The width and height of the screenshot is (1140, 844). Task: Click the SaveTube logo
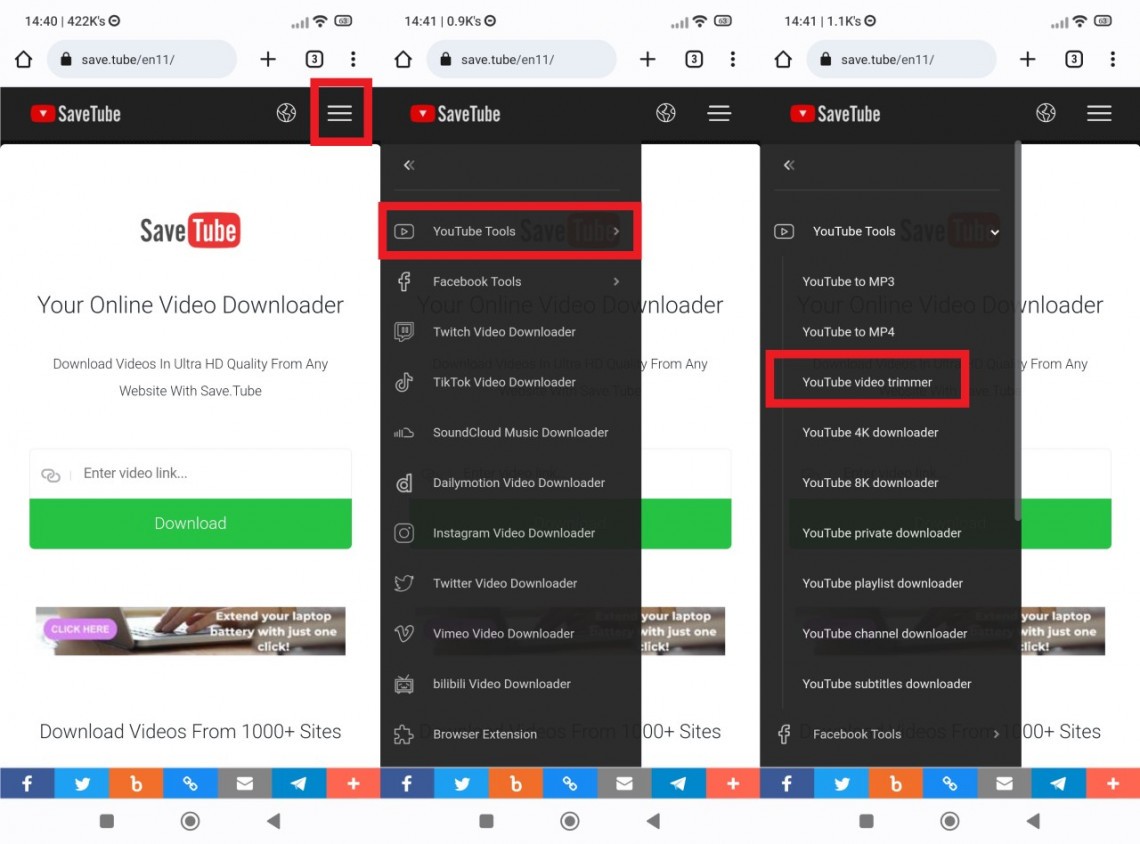[x=75, y=113]
